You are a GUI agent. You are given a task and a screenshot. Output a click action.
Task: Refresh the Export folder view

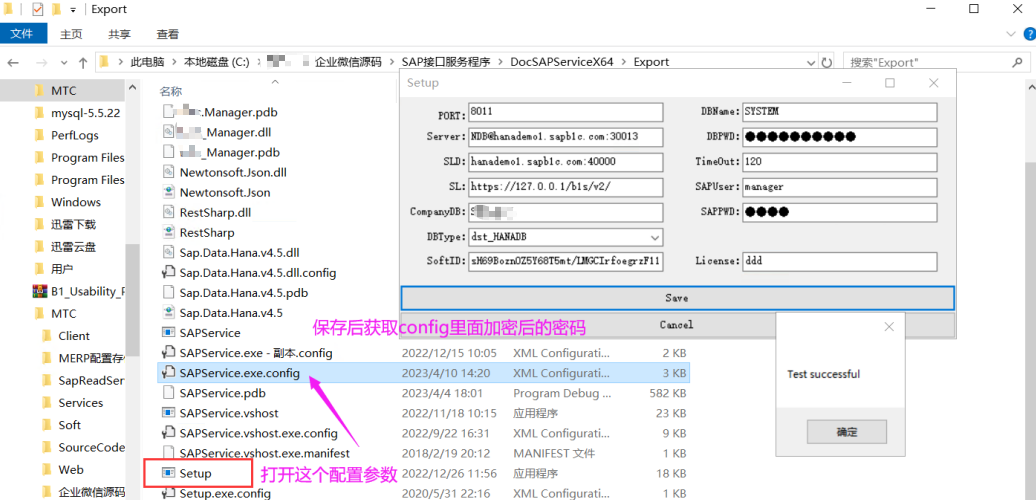[x=826, y=62]
